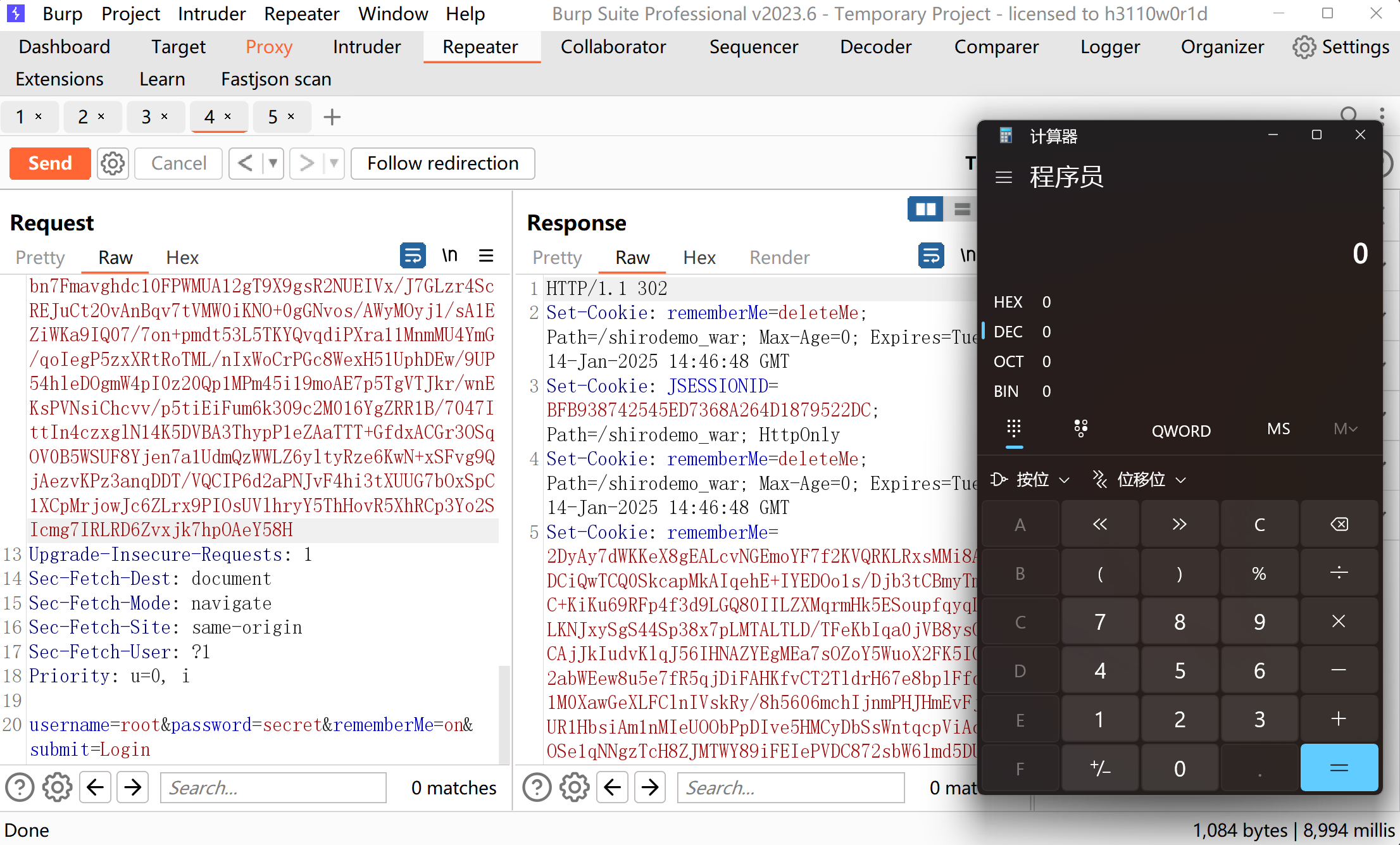Toggle word wrap in the Request panel
Image resolution: width=1400 pixels, height=845 pixels.
pyautogui.click(x=413, y=256)
